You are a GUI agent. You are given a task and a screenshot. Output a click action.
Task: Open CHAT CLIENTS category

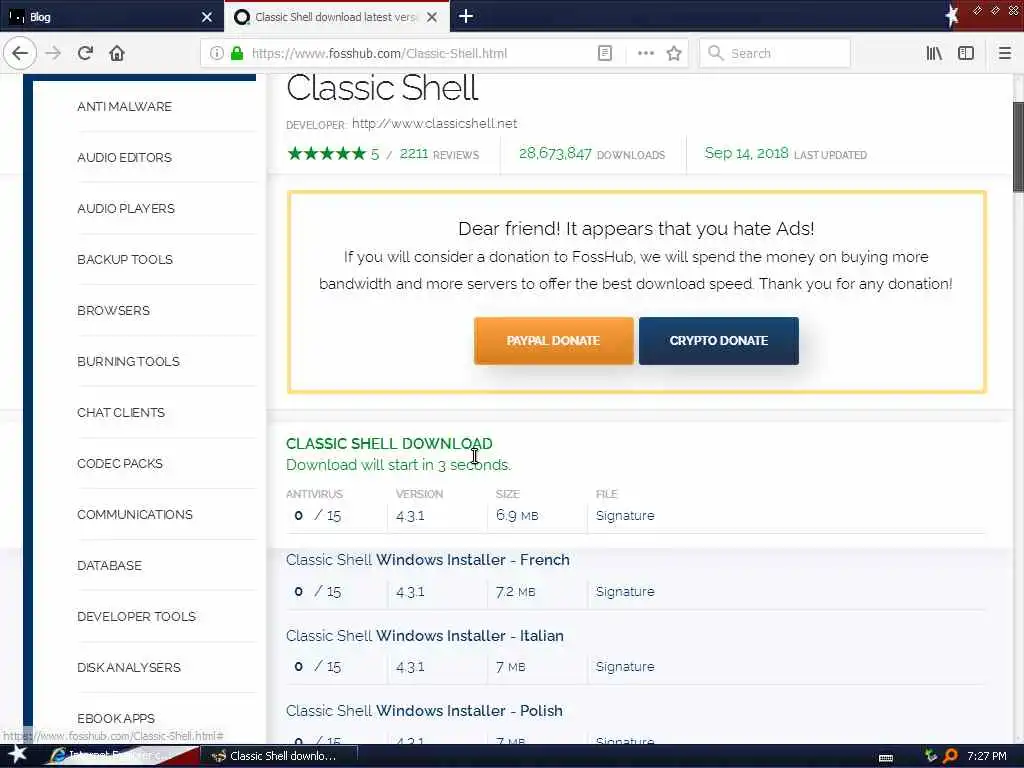(121, 412)
